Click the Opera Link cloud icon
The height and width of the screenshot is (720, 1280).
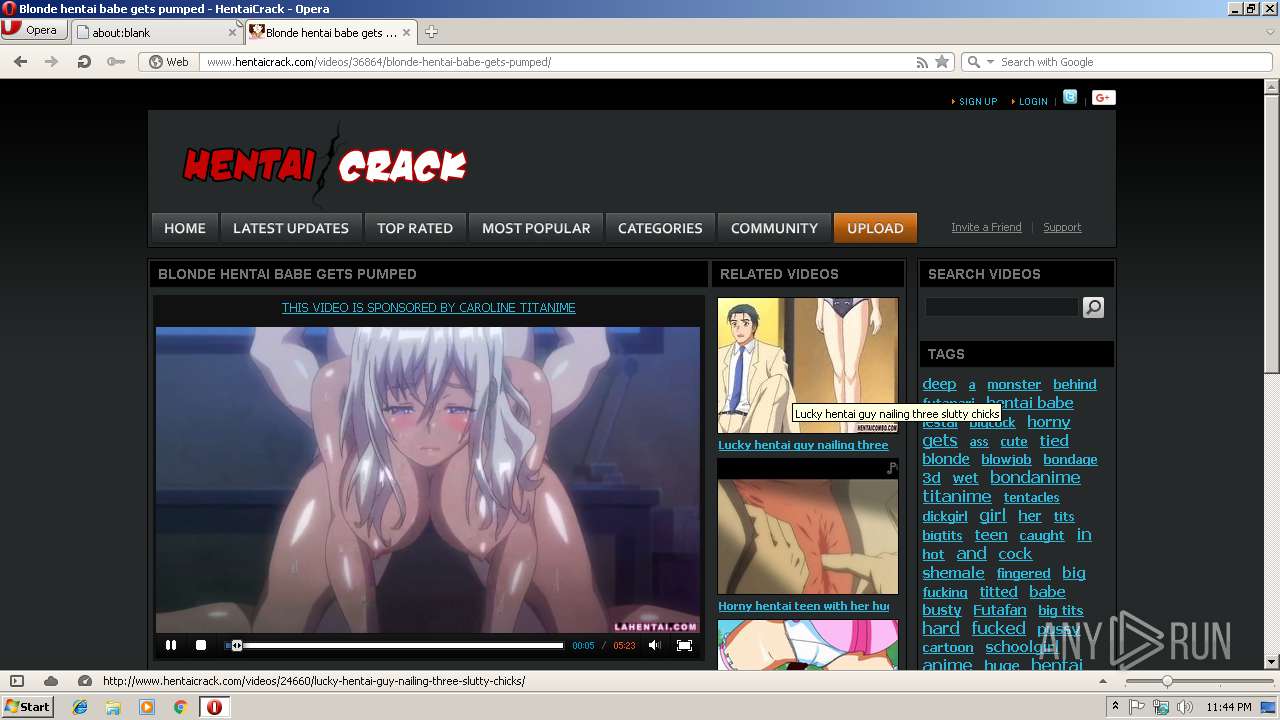[51, 681]
